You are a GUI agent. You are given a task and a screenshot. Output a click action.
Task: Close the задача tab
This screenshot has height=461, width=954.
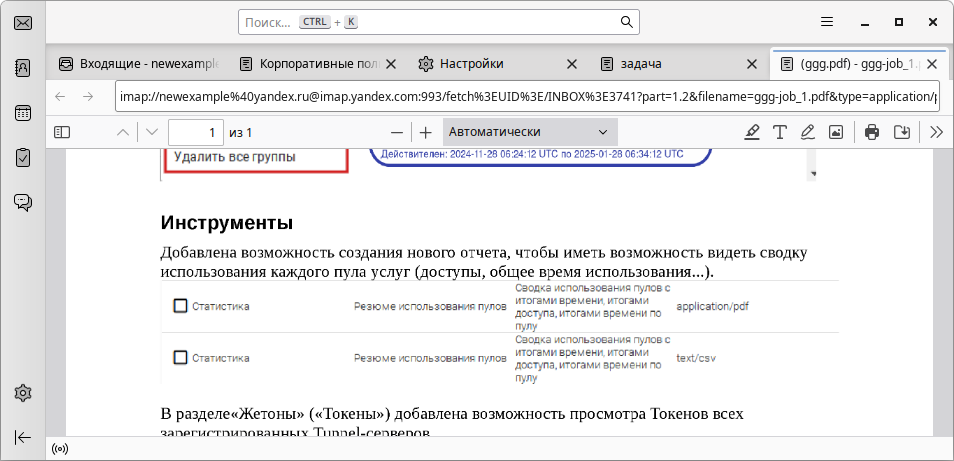point(751,64)
